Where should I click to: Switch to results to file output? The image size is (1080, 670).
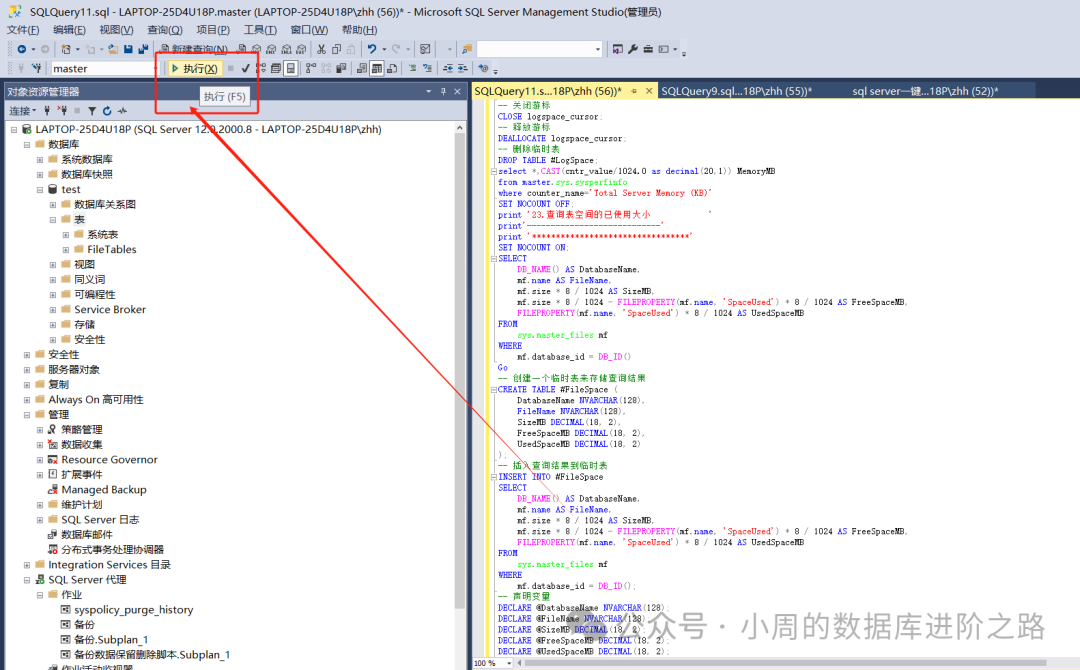[392, 68]
